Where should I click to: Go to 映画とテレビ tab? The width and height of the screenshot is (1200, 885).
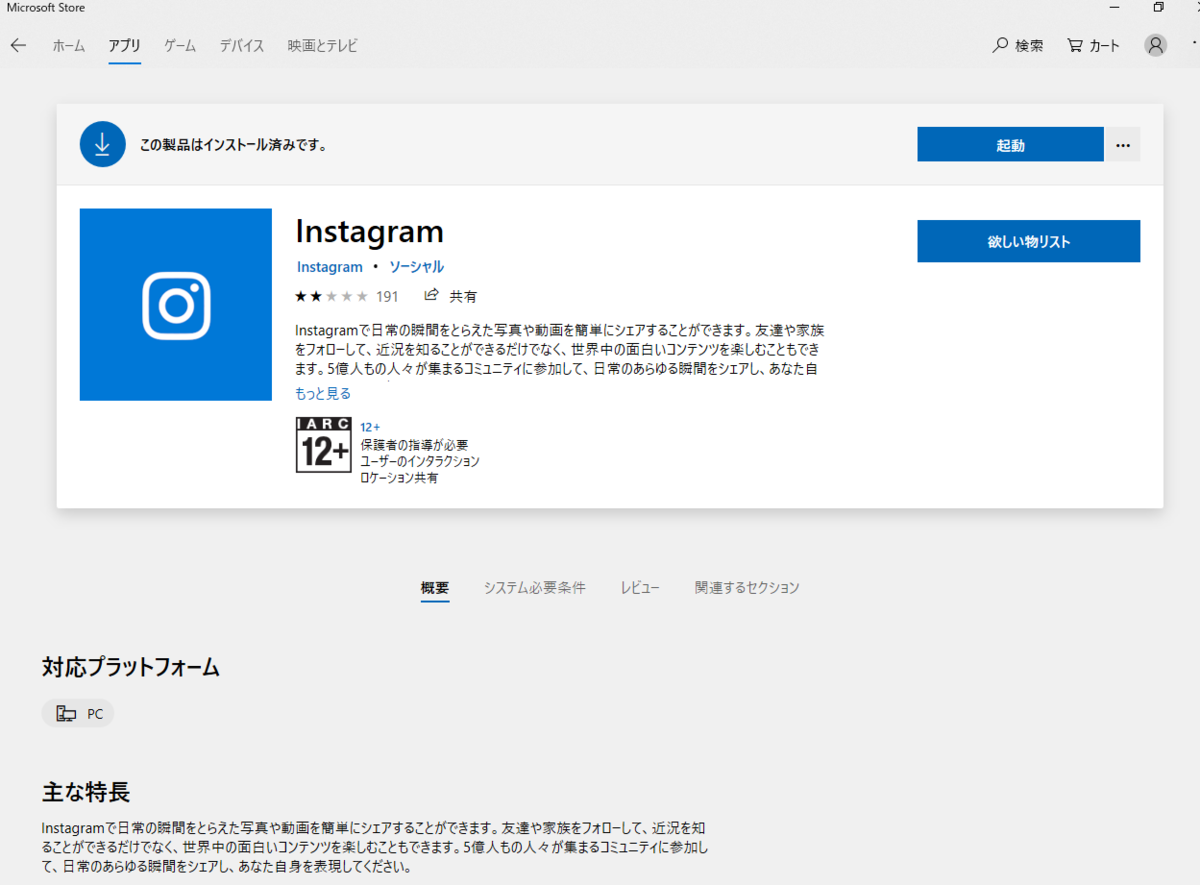322,46
